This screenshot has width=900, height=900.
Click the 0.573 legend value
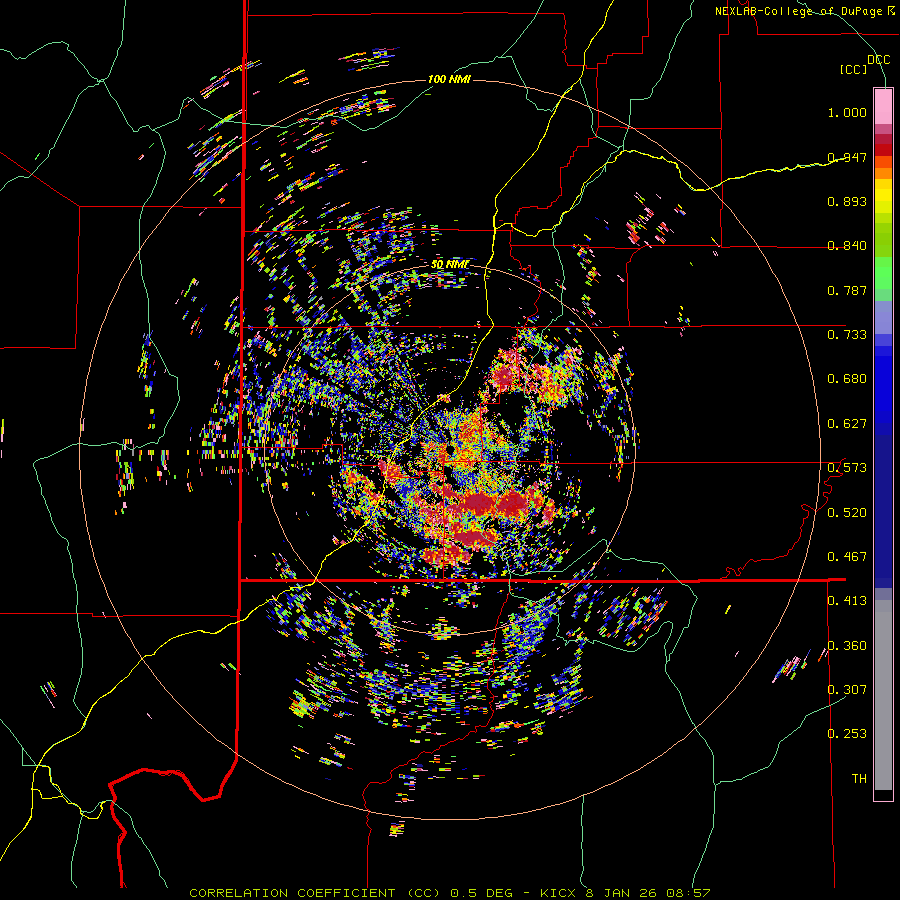click(x=847, y=468)
